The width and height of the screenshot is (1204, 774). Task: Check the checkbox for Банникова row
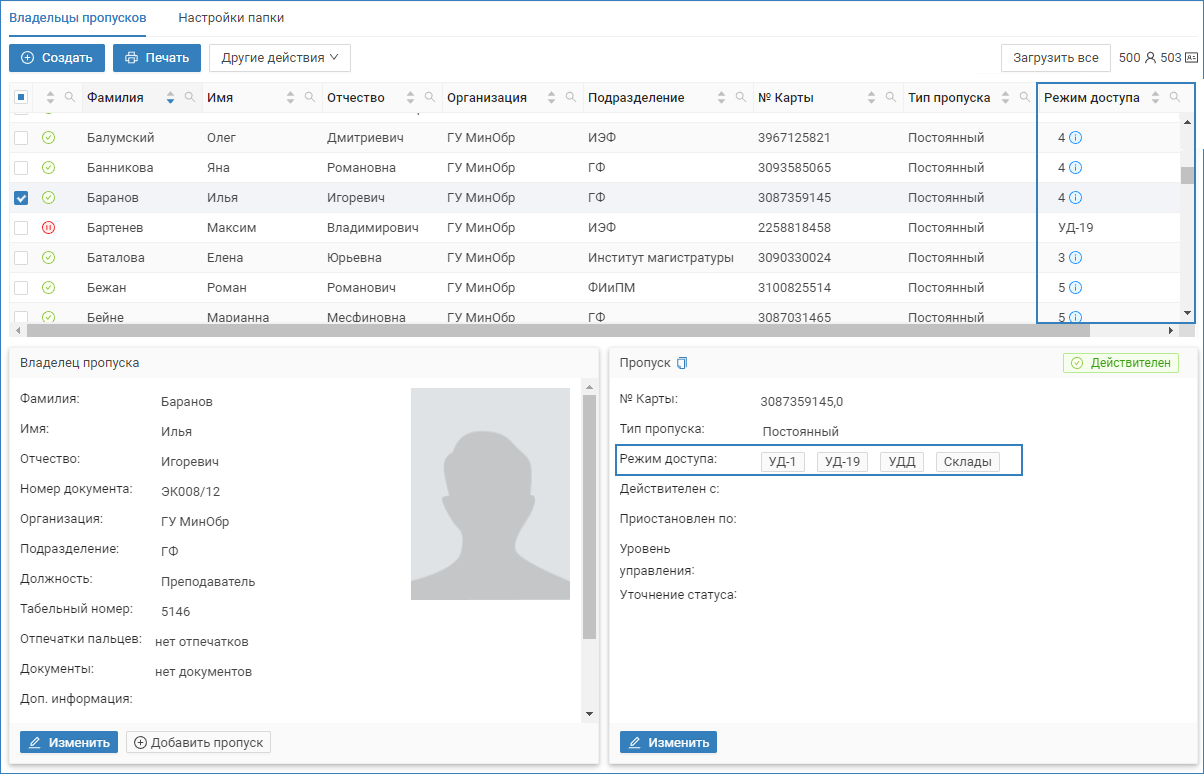tap(21, 168)
